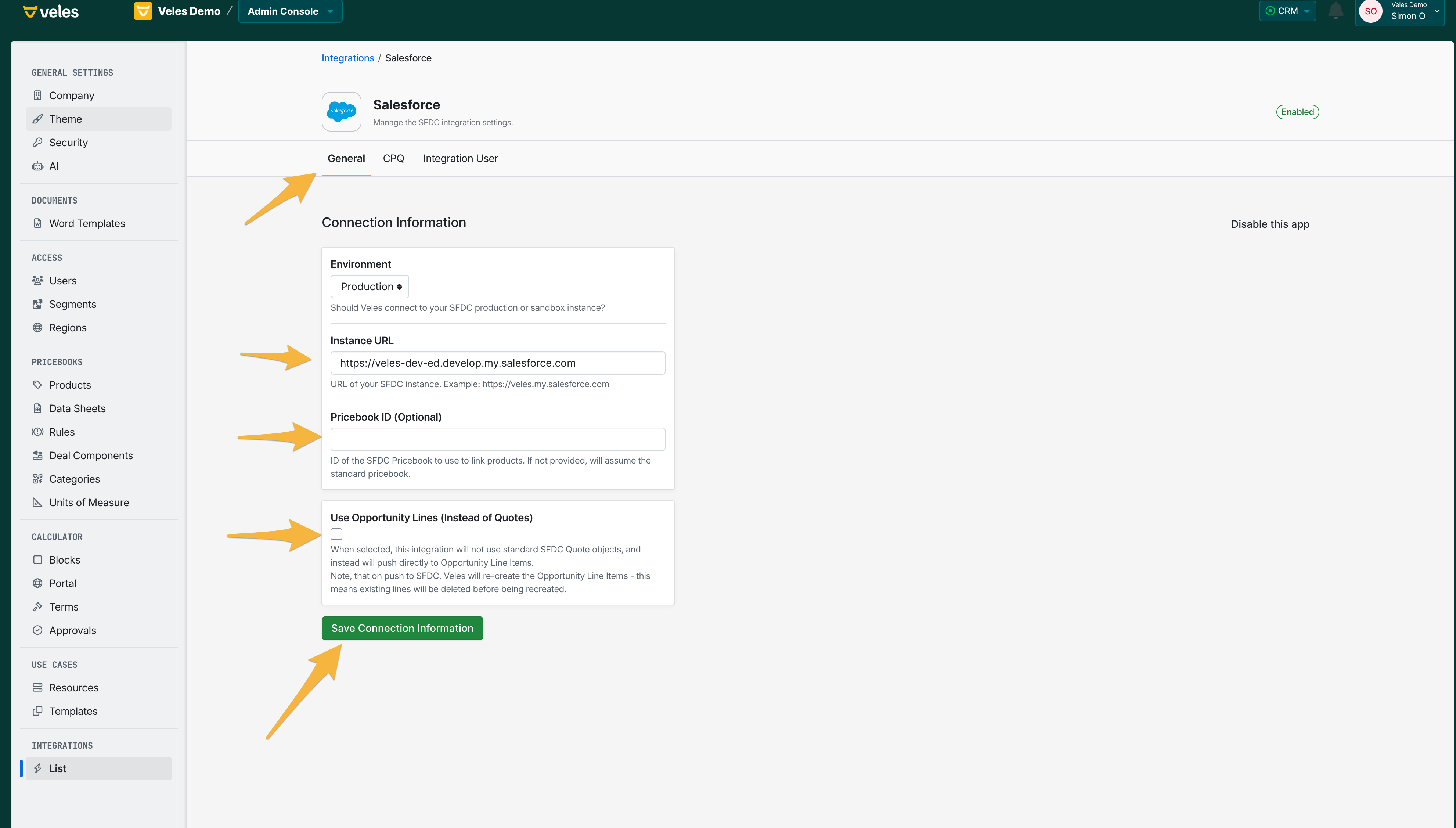
Task: Switch to the General tab
Action: coord(346,159)
